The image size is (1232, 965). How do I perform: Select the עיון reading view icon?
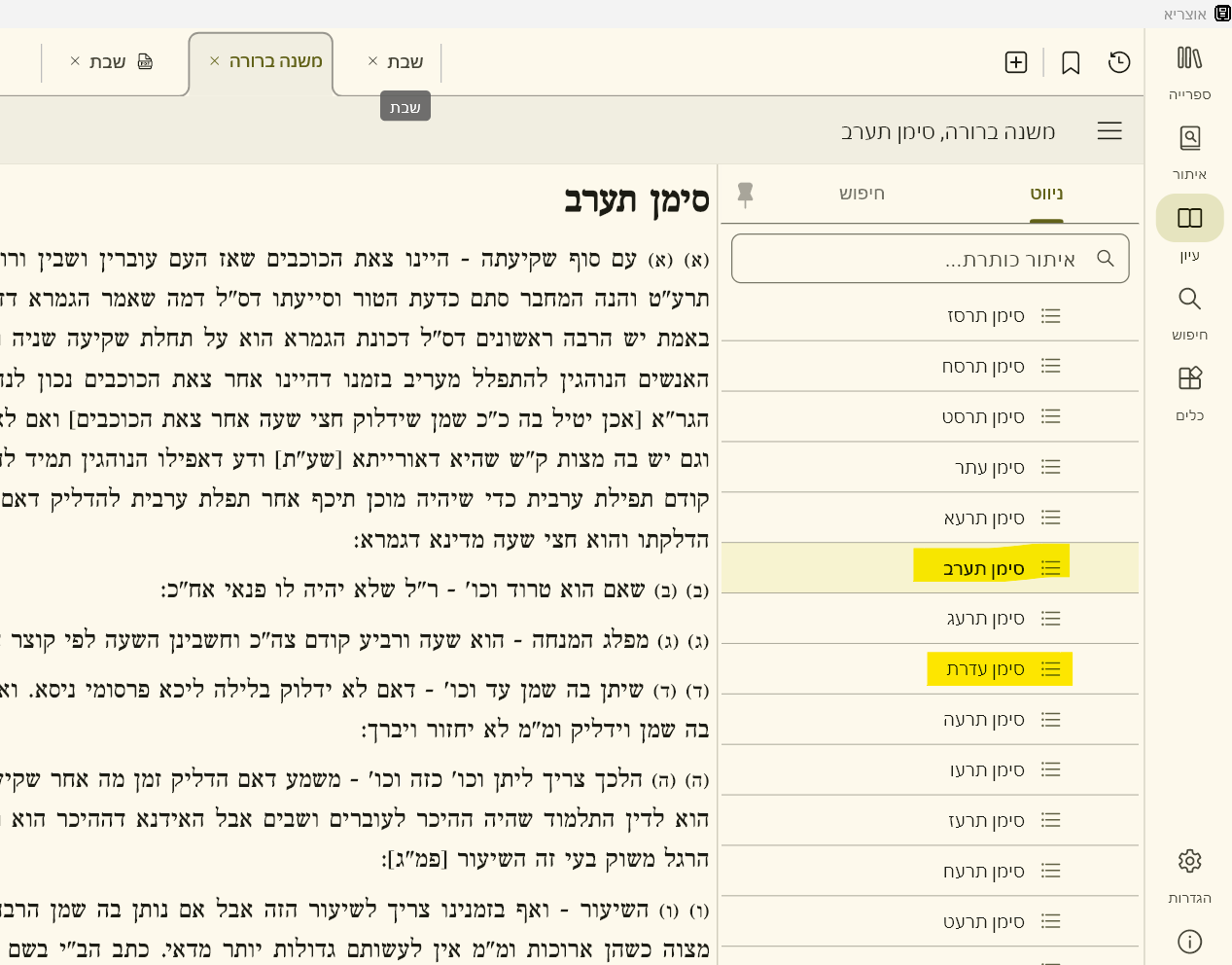point(1189,218)
